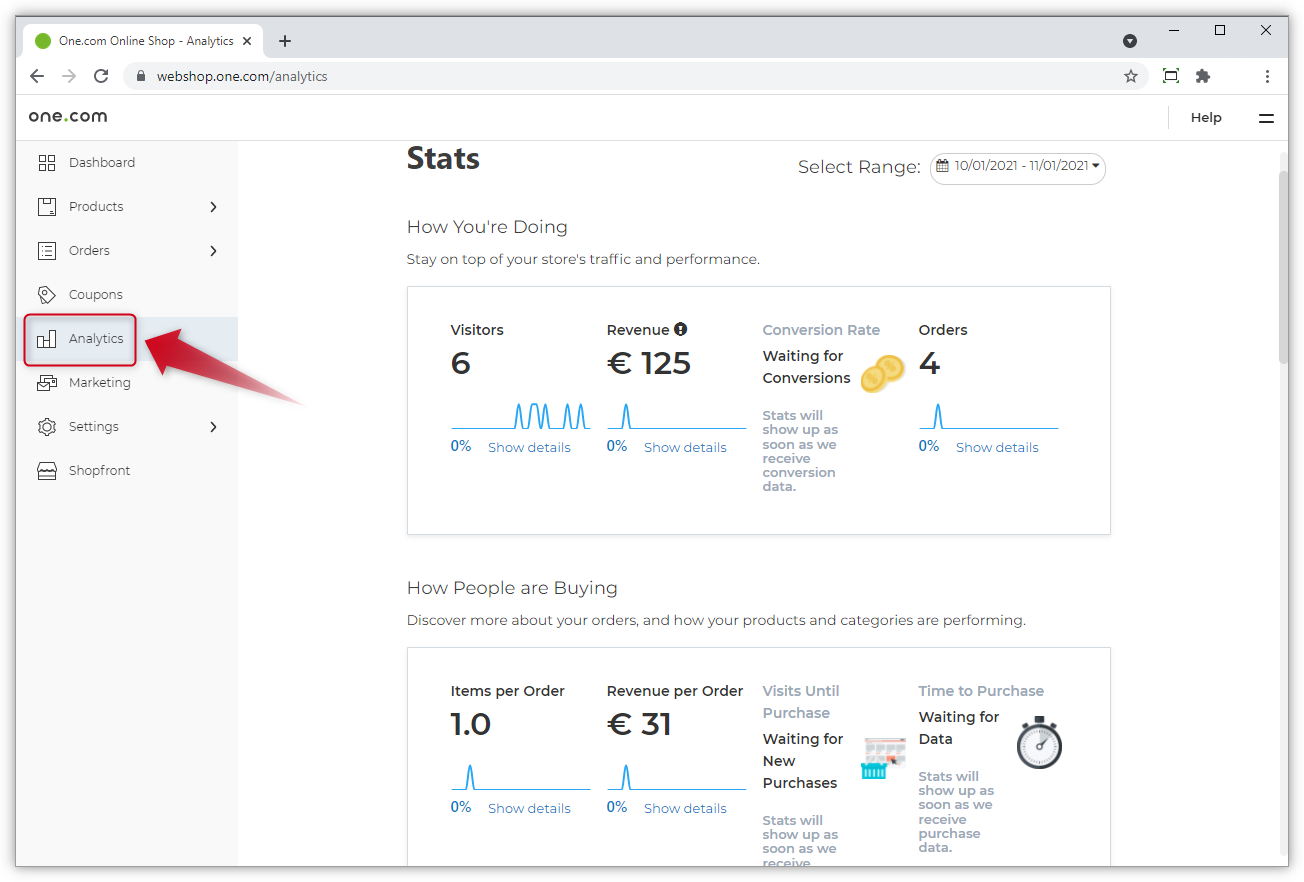Click the Revenue info icon
This screenshot has height=882, width=1304.
click(x=681, y=329)
